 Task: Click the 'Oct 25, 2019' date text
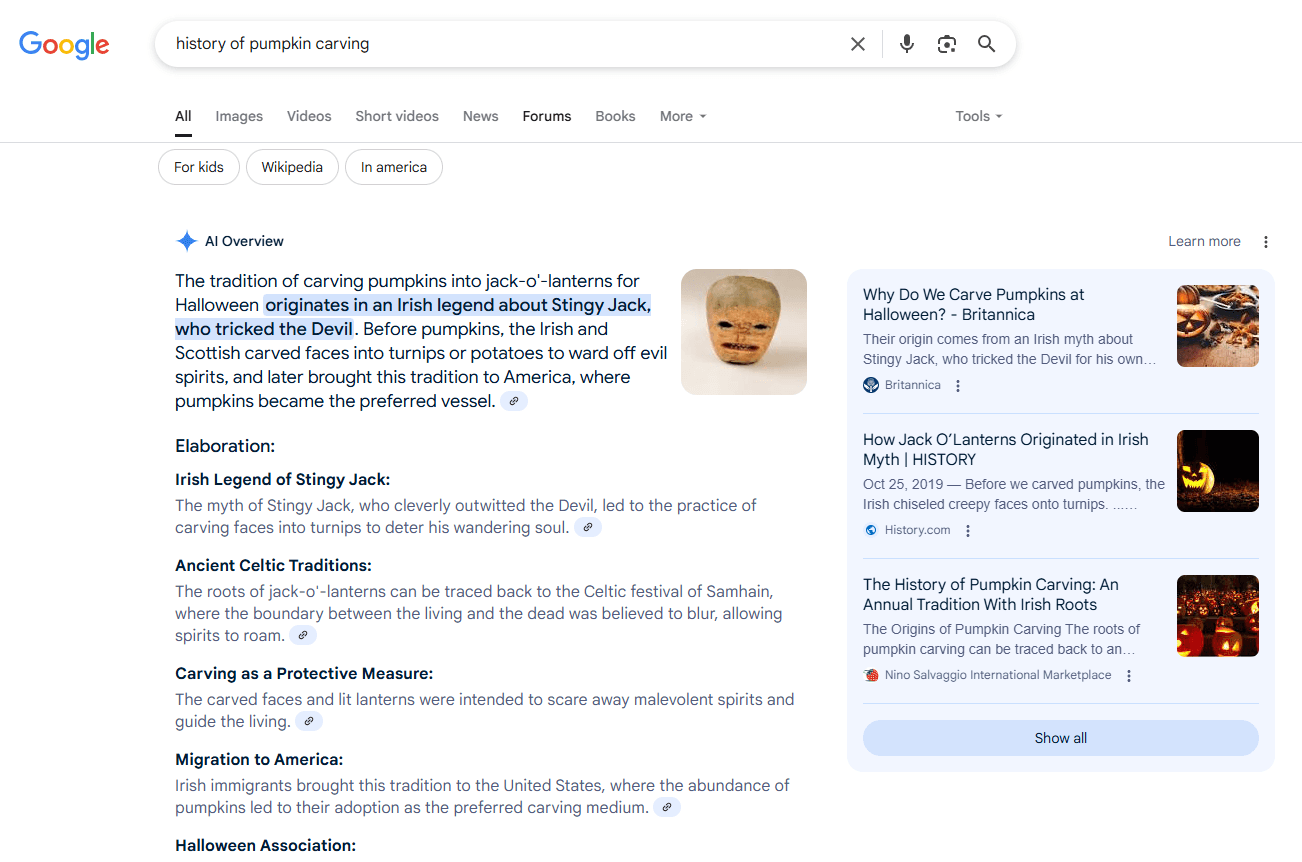[x=901, y=484]
